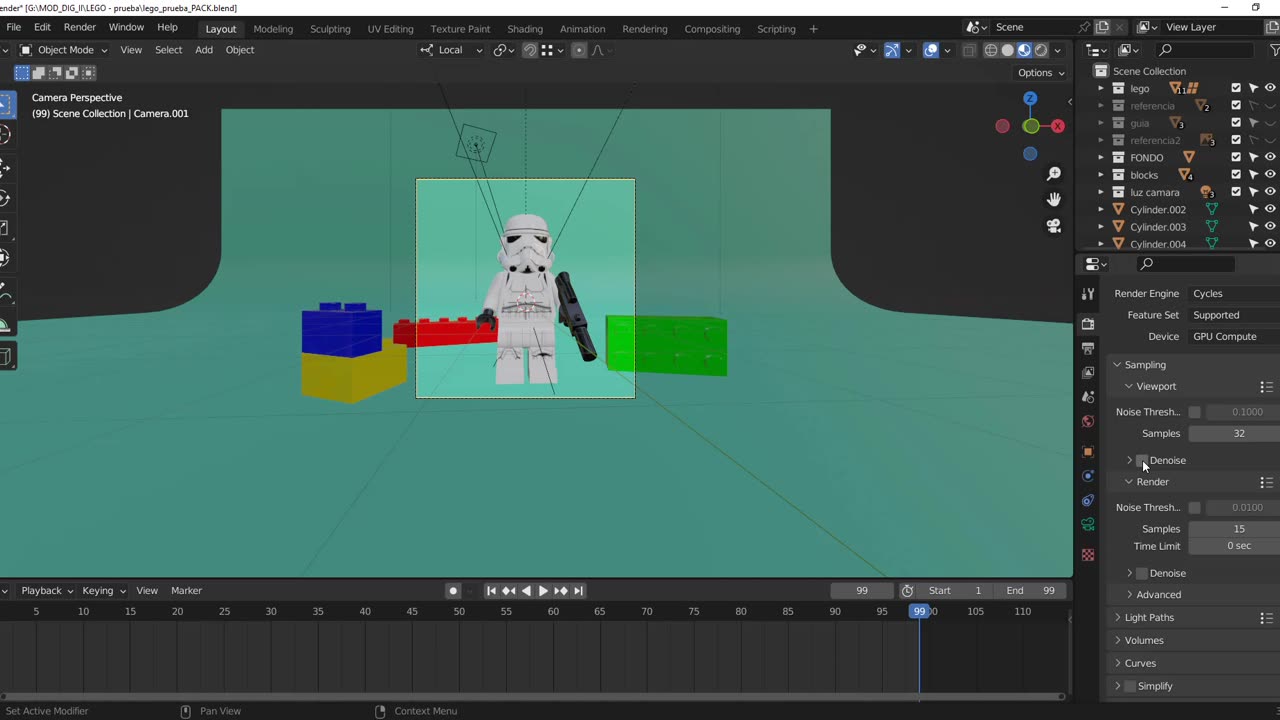Open the Render Engine Cycles dropdown
1280x720 pixels.
click(x=1235, y=294)
